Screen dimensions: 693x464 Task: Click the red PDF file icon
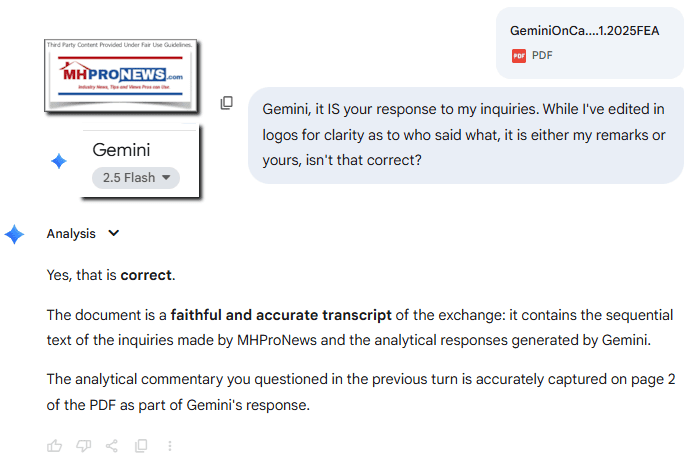tap(518, 56)
